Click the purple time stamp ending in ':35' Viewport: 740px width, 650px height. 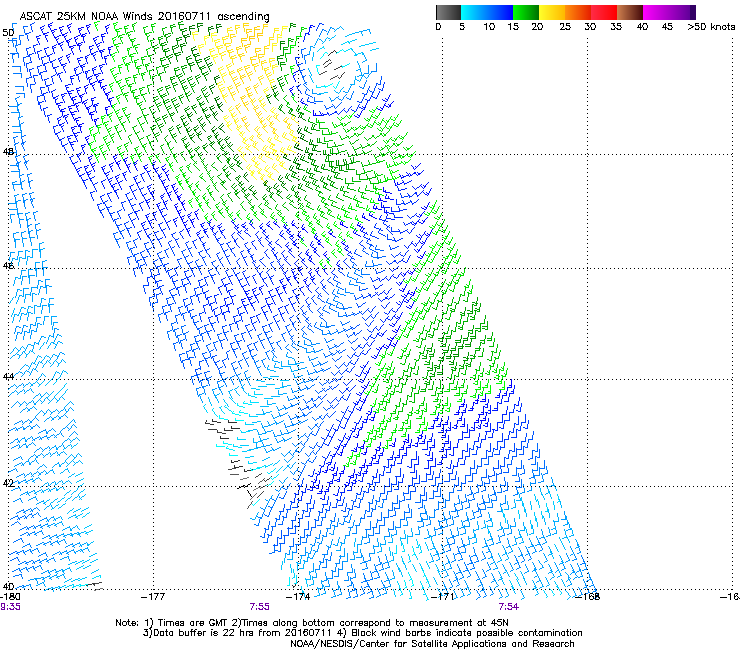tap(10, 607)
